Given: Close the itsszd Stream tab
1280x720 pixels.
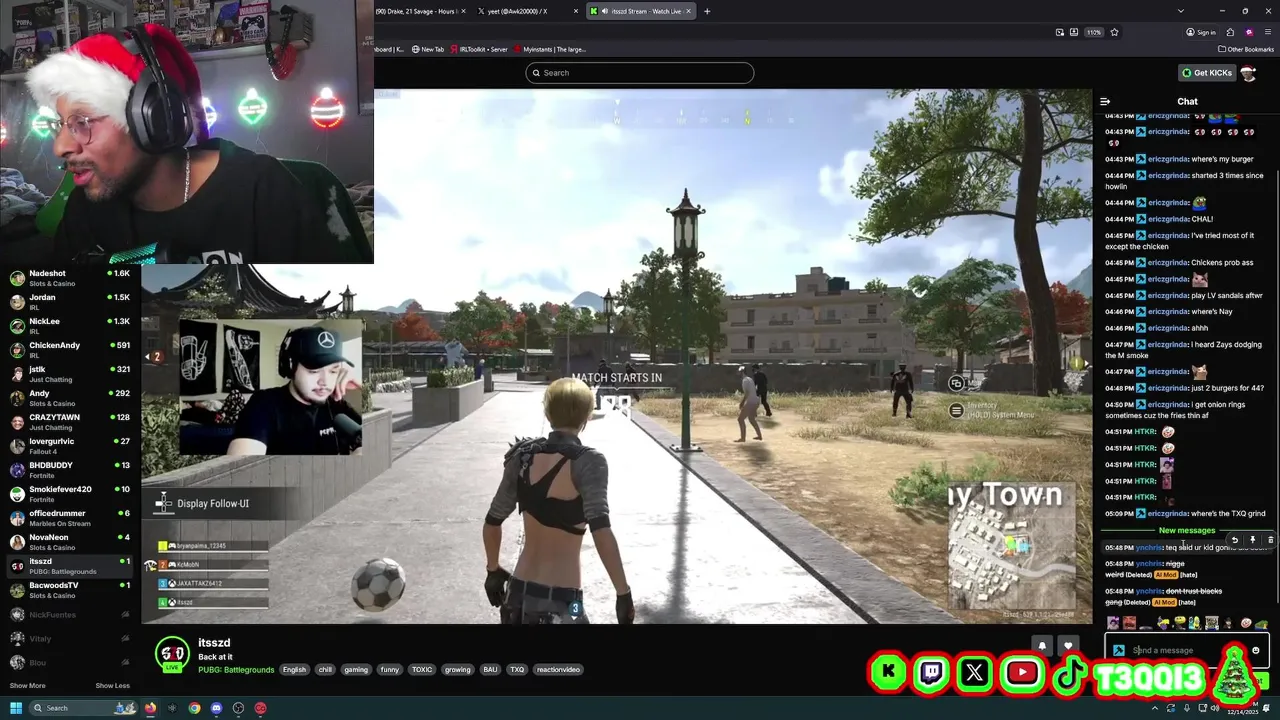Looking at the screenshot, I should (x=688, y=11).
